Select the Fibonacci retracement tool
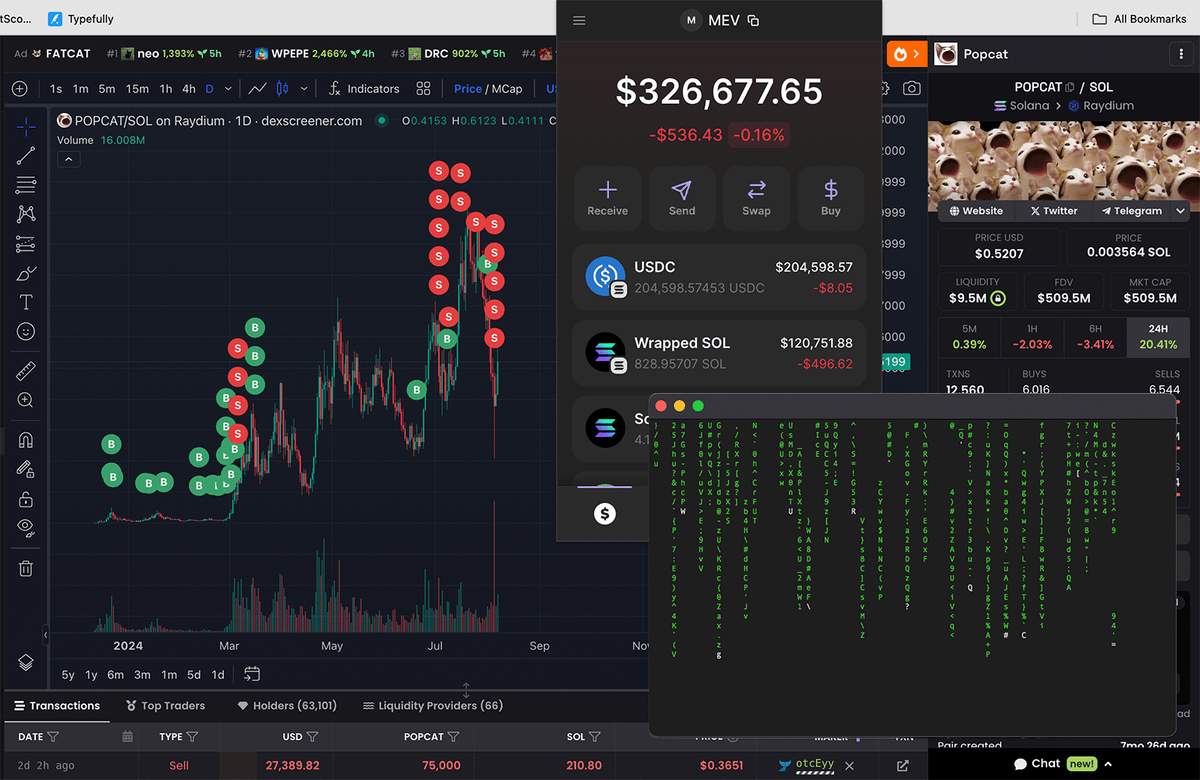 click(x=26, y=185)
